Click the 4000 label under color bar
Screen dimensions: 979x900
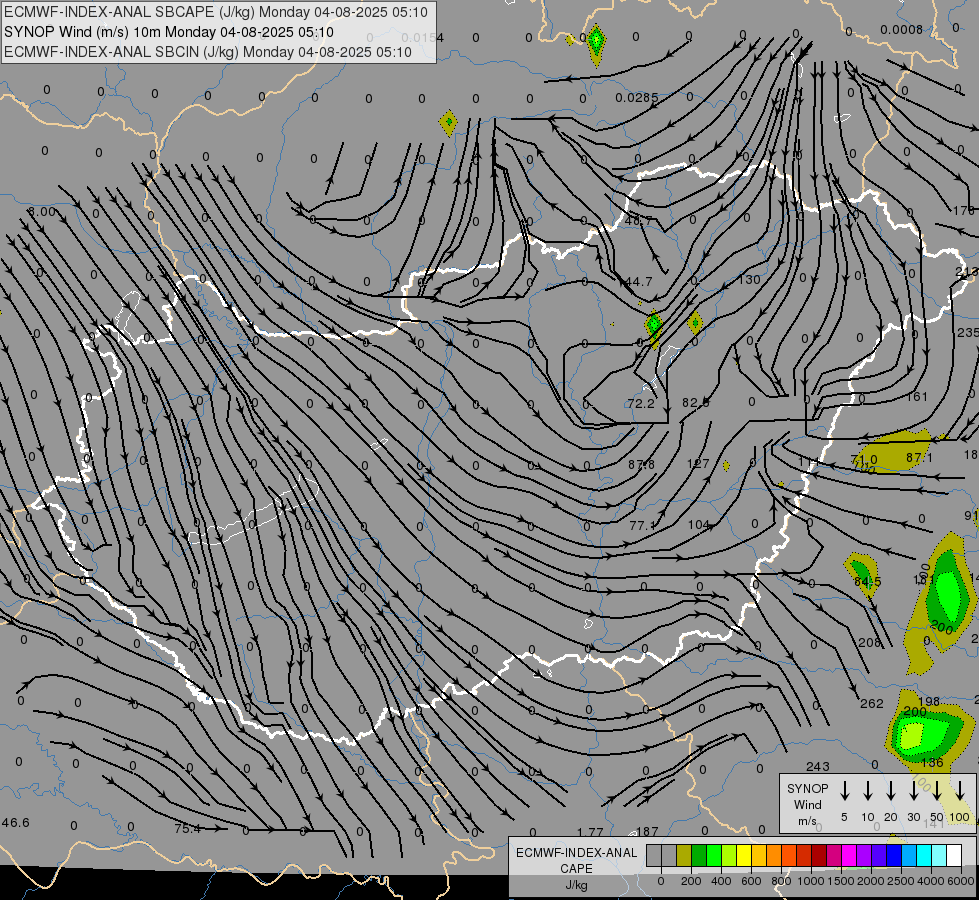pyautogui.click(x=930, y=881)
